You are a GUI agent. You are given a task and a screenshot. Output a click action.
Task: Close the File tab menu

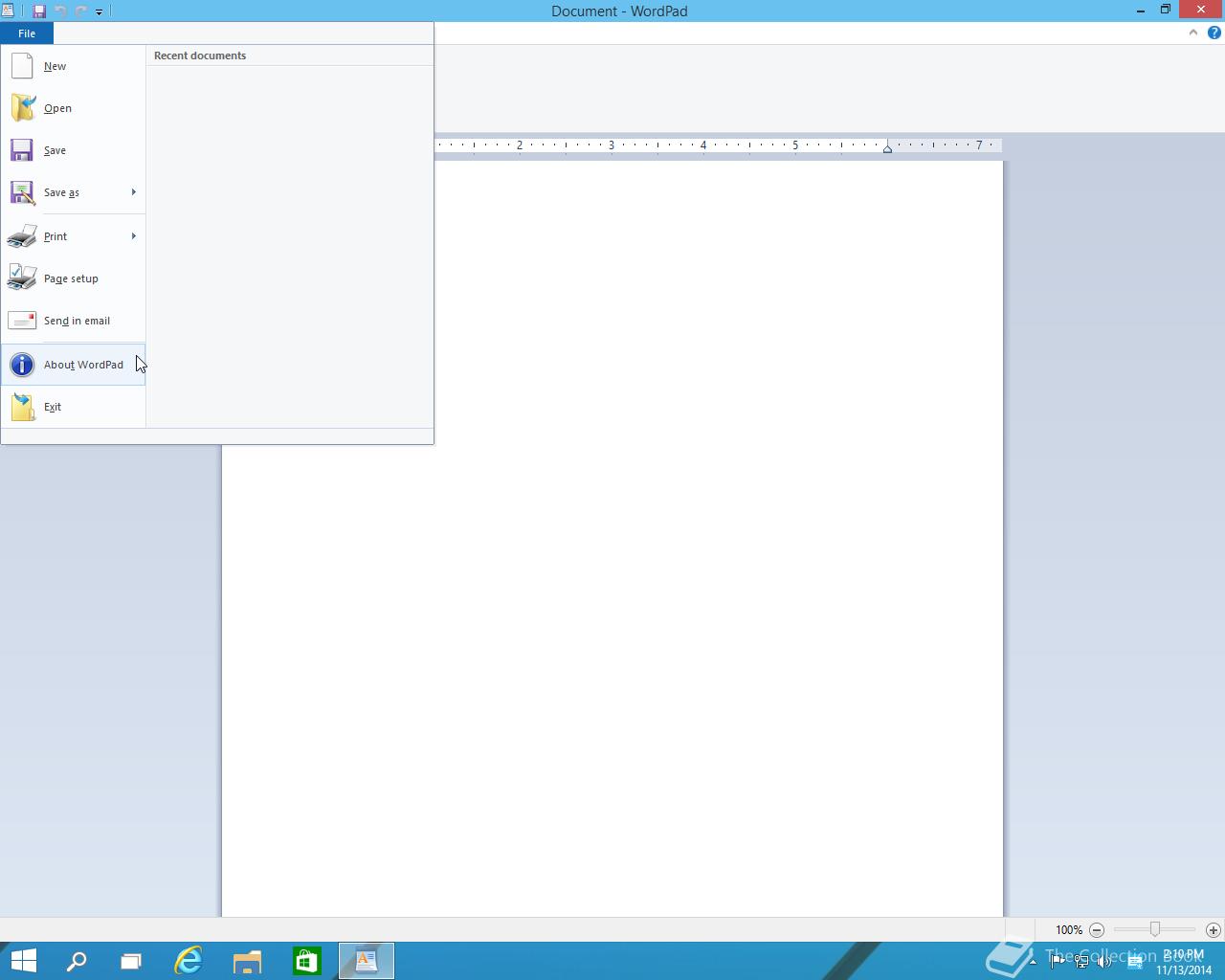[x=27, y=33]
